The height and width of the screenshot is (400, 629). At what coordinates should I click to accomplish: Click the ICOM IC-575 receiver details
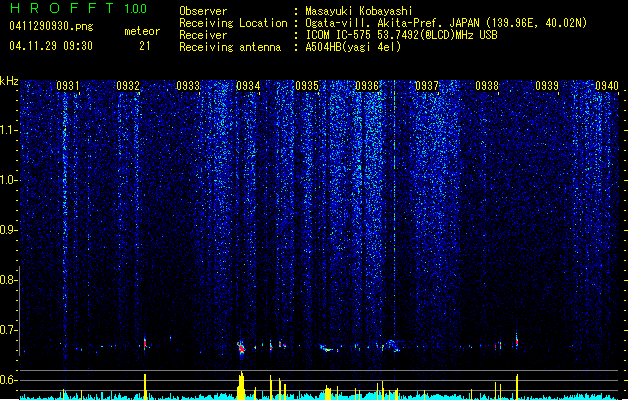pos(401,35)
